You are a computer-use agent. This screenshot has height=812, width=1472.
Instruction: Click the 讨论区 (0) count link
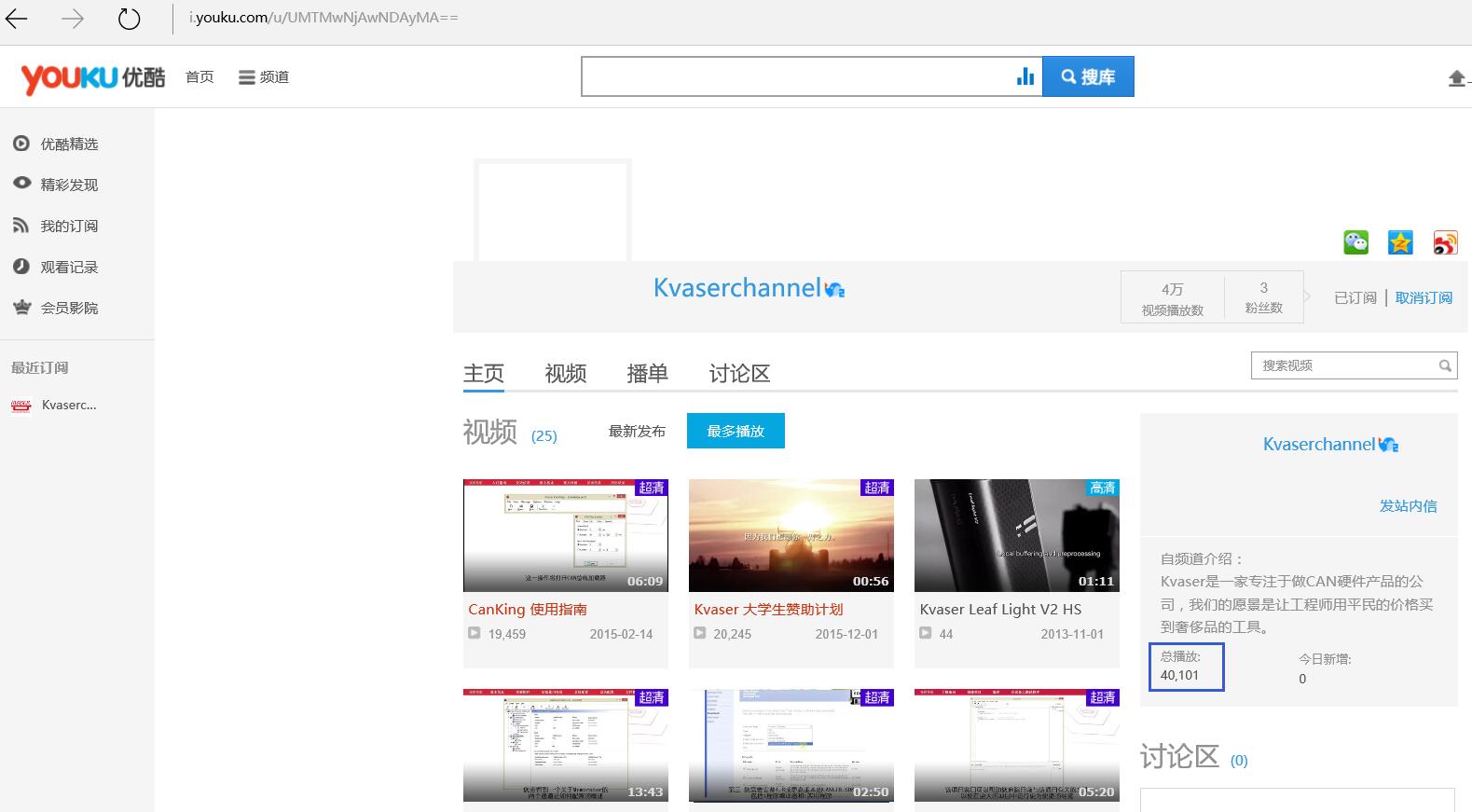pos(1239,760)
